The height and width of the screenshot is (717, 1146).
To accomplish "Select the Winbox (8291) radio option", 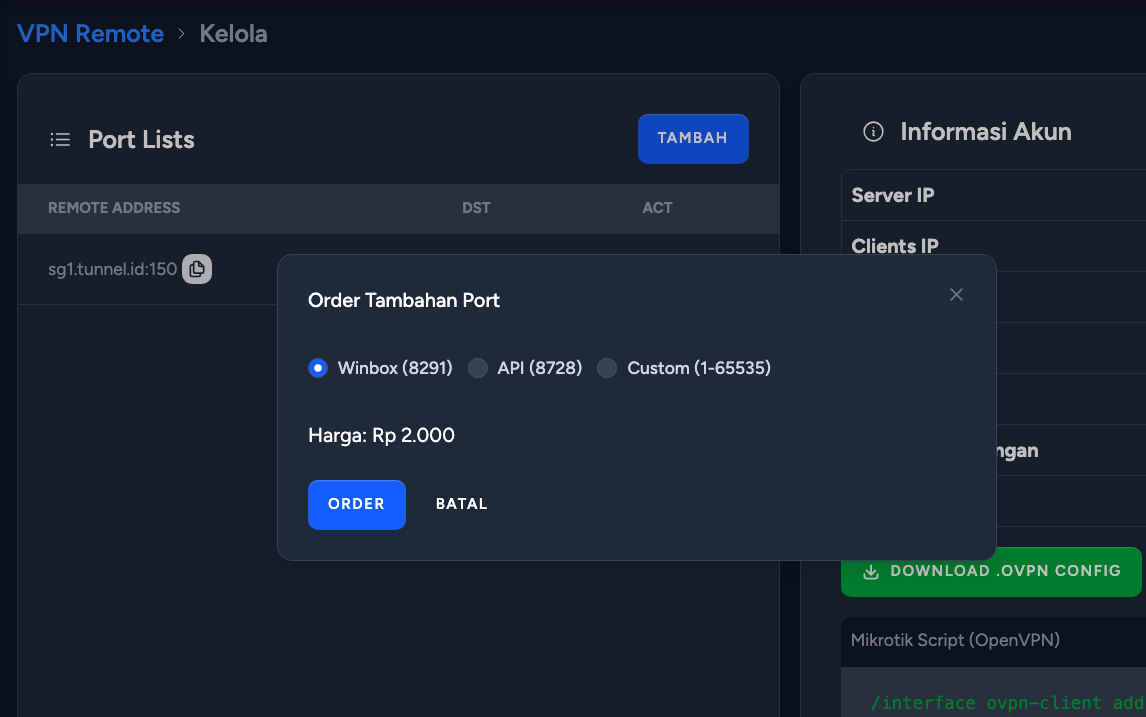I will click(x=318, y=368).
